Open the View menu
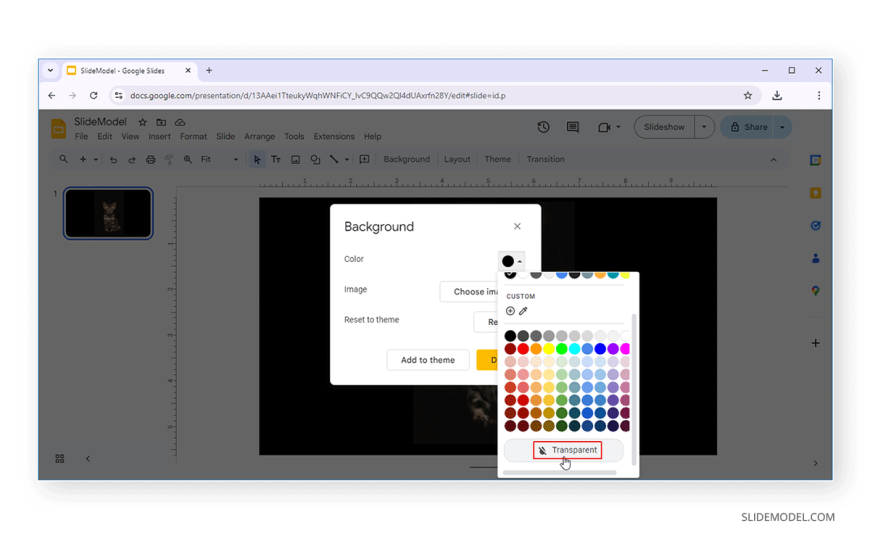This screenshot has width=870, height=539. [x=130, y=136]
